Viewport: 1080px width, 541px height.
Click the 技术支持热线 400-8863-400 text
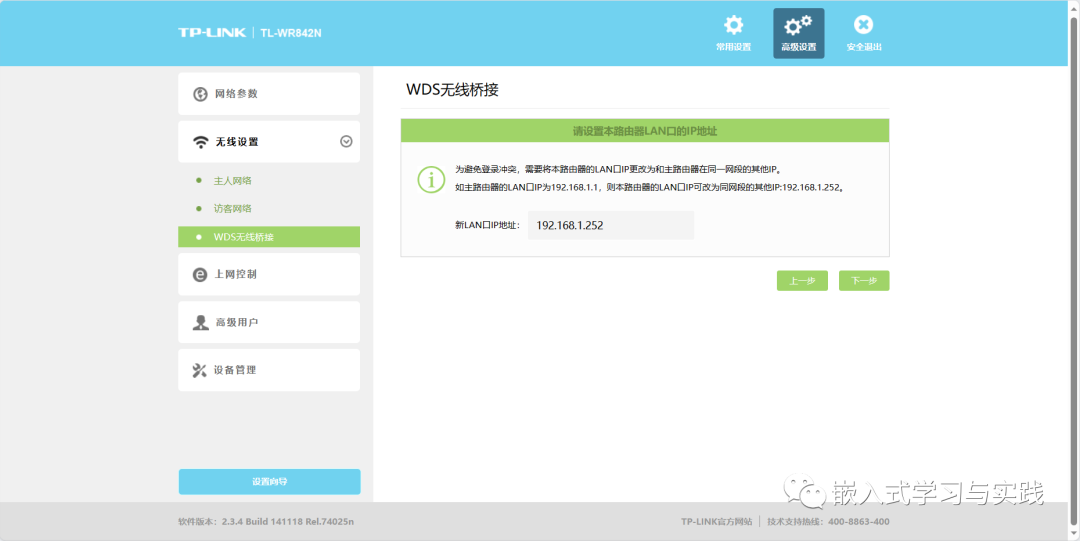click(829, 522)
